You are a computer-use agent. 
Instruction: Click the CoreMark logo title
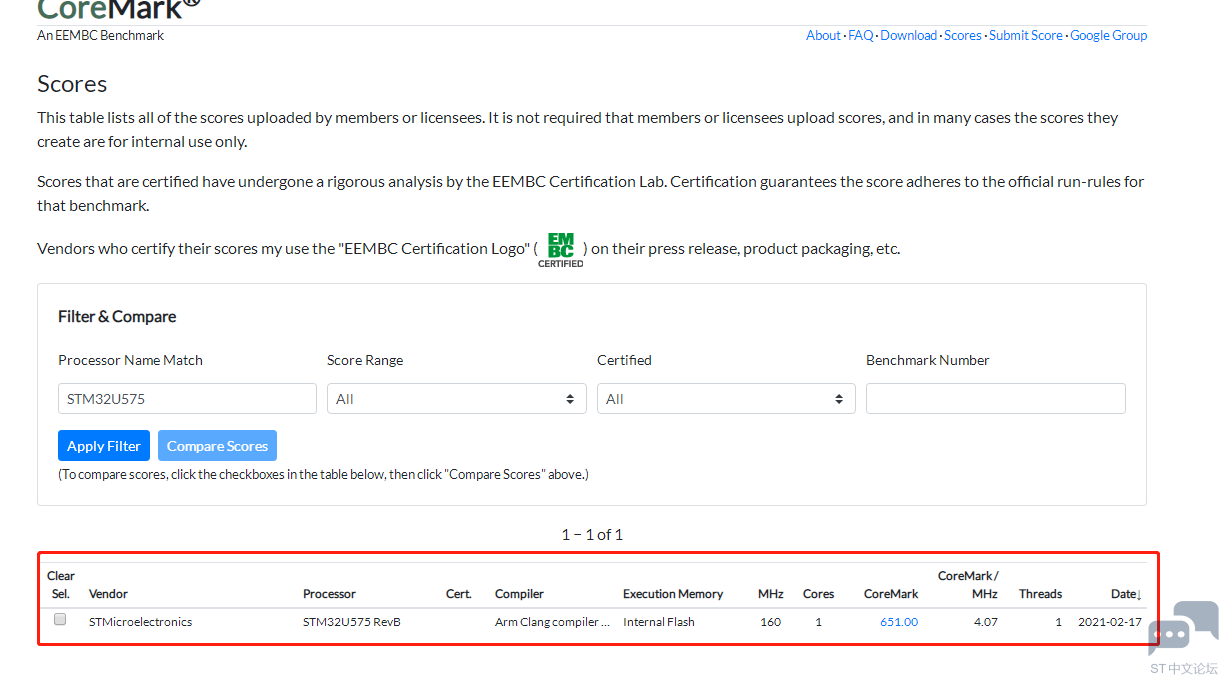point(118,9)
